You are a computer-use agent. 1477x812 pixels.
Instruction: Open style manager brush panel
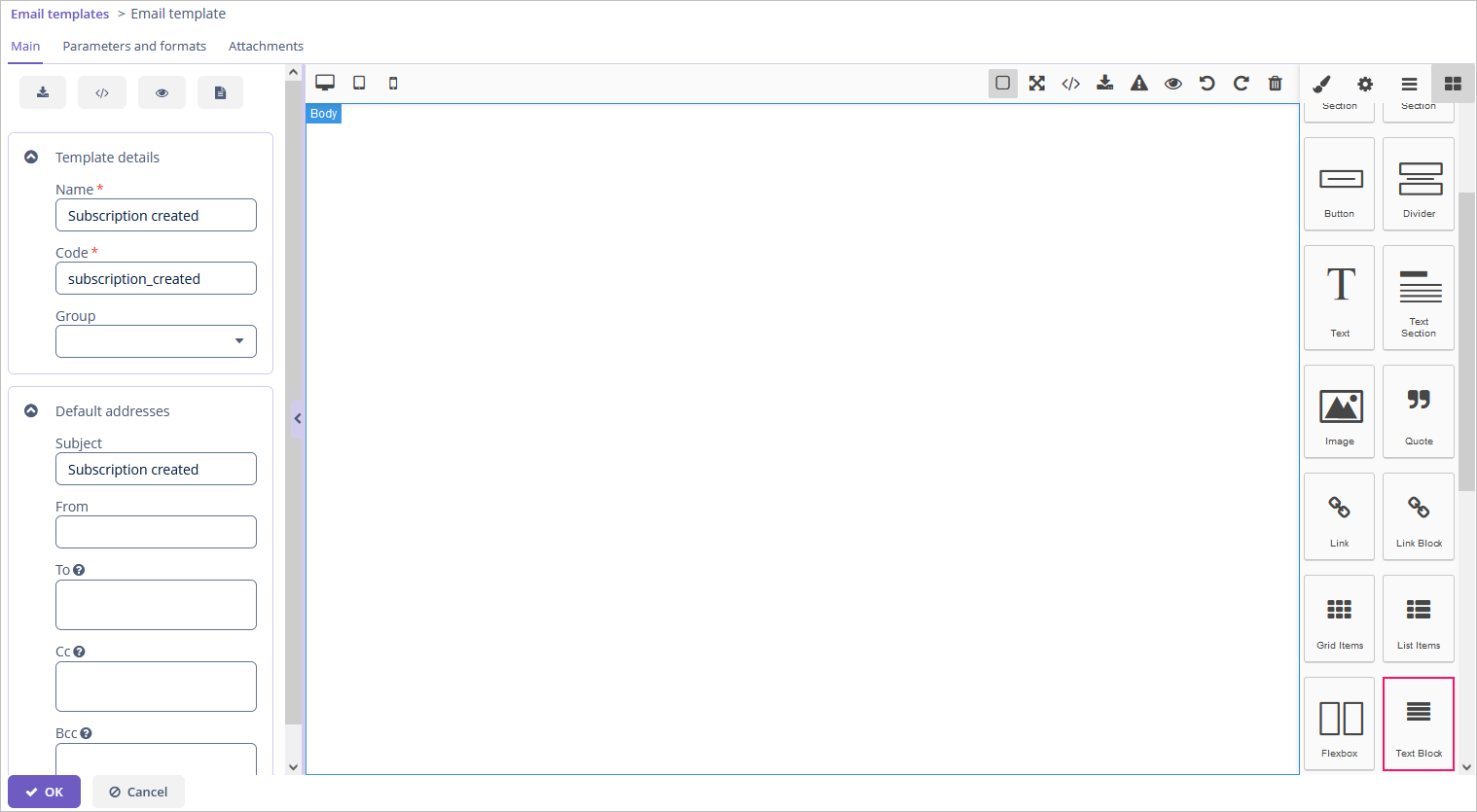click(x=1321, y=84)
